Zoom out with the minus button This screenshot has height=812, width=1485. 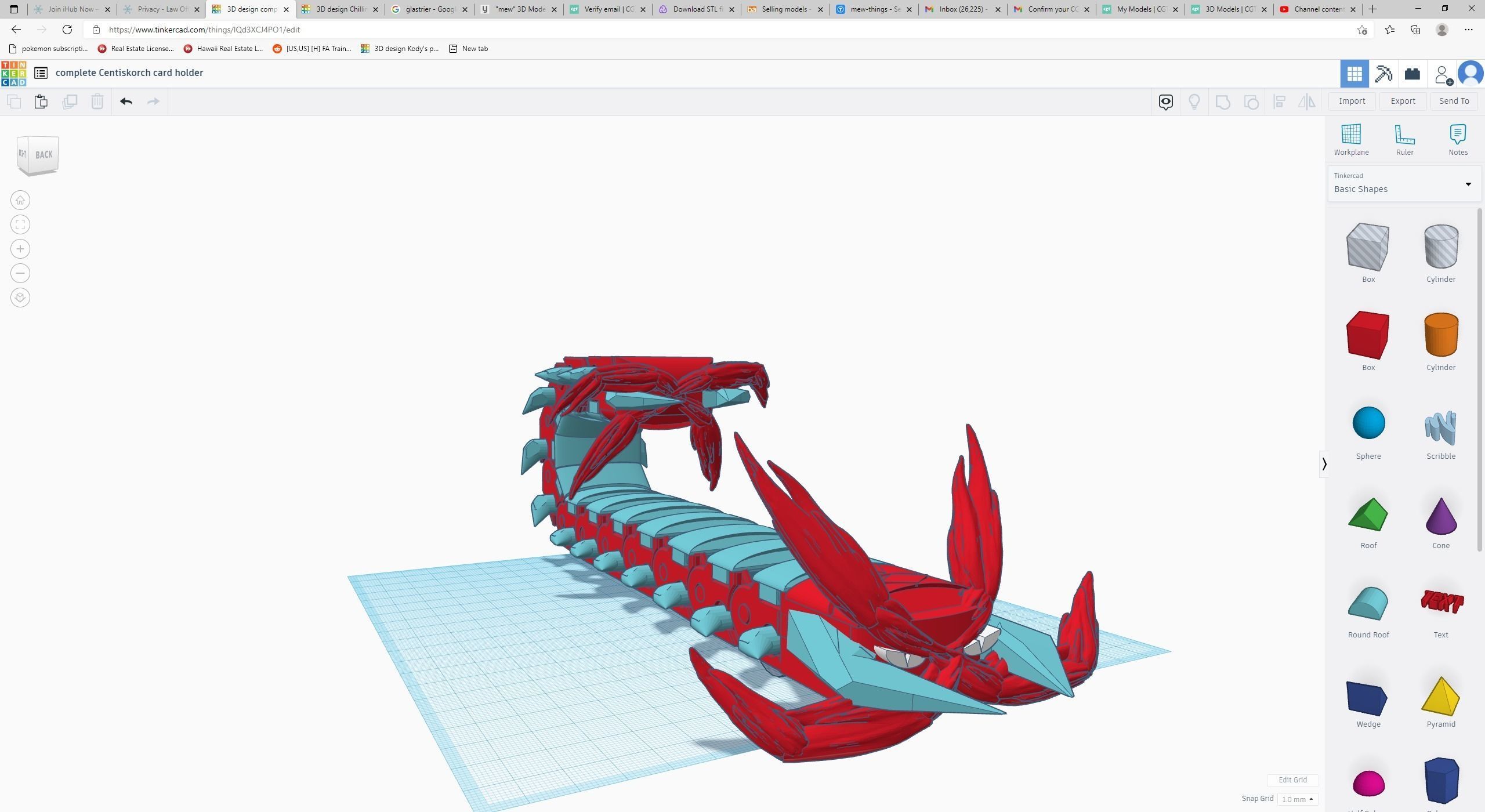pos(20,273)
